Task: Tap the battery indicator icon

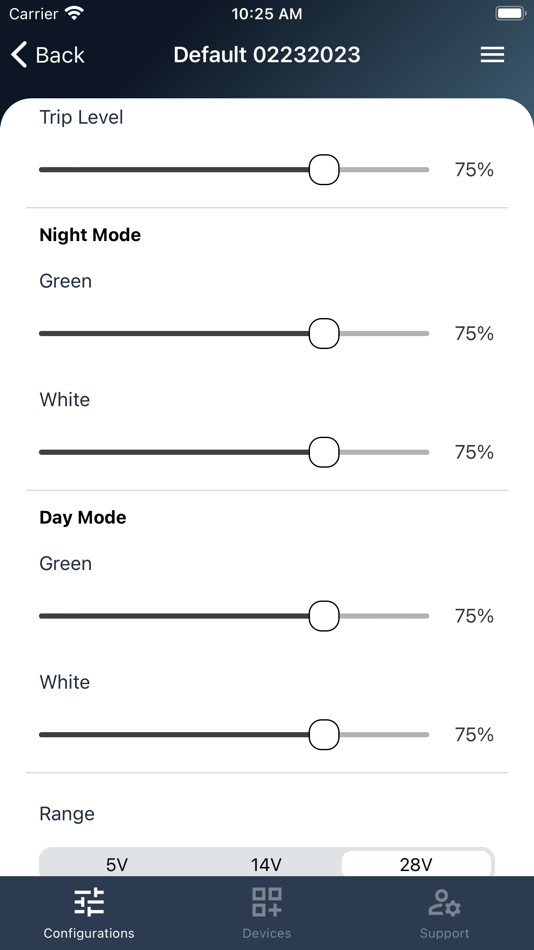Action: coord(510,13)
